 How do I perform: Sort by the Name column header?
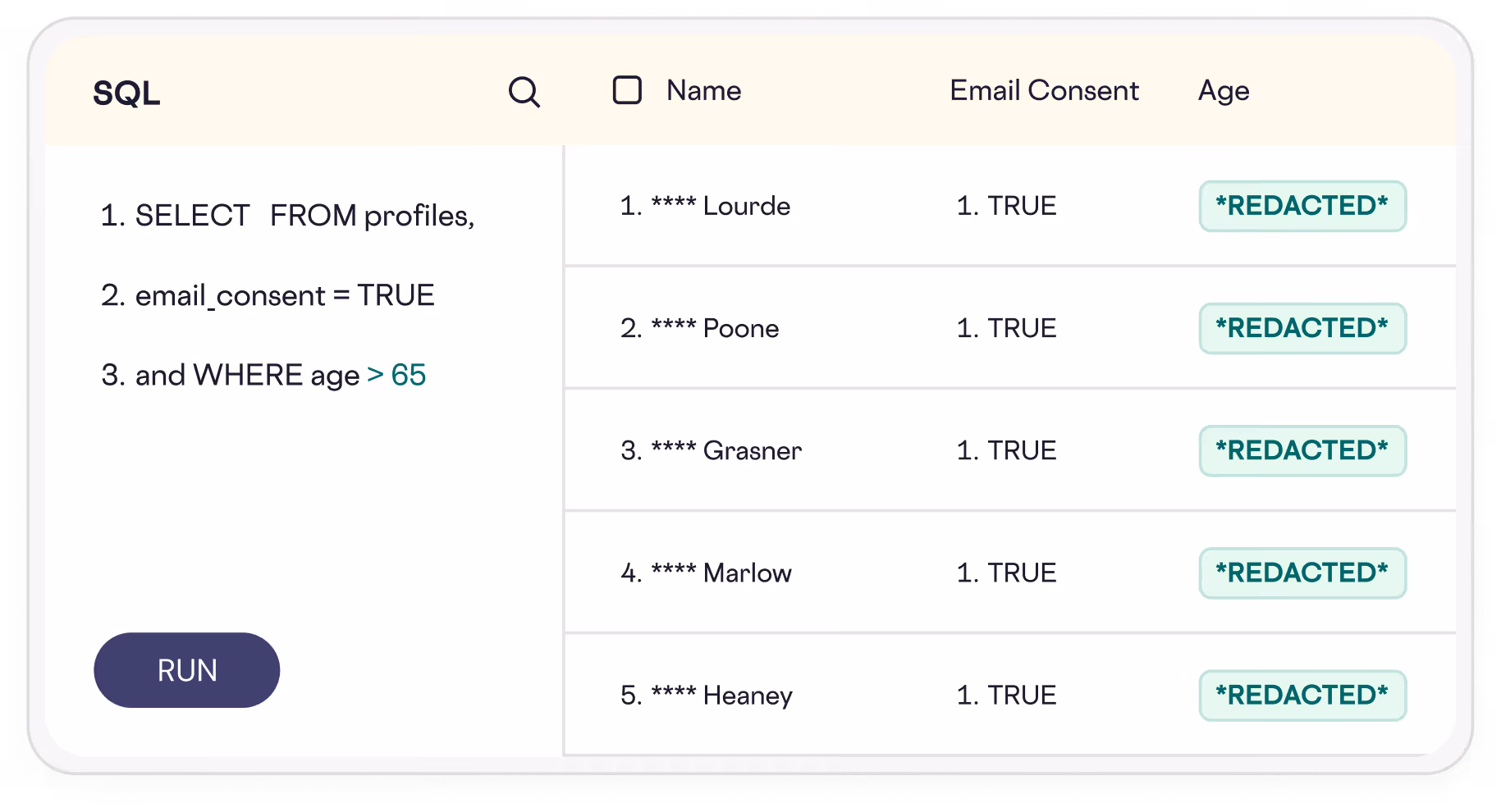click(x=703, y=90)
